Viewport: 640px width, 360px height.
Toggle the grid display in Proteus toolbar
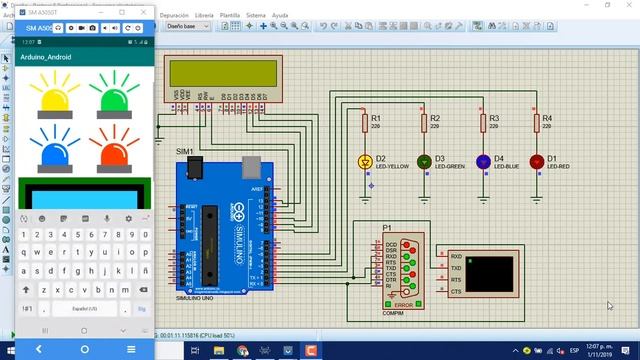(x=236, y=26)
